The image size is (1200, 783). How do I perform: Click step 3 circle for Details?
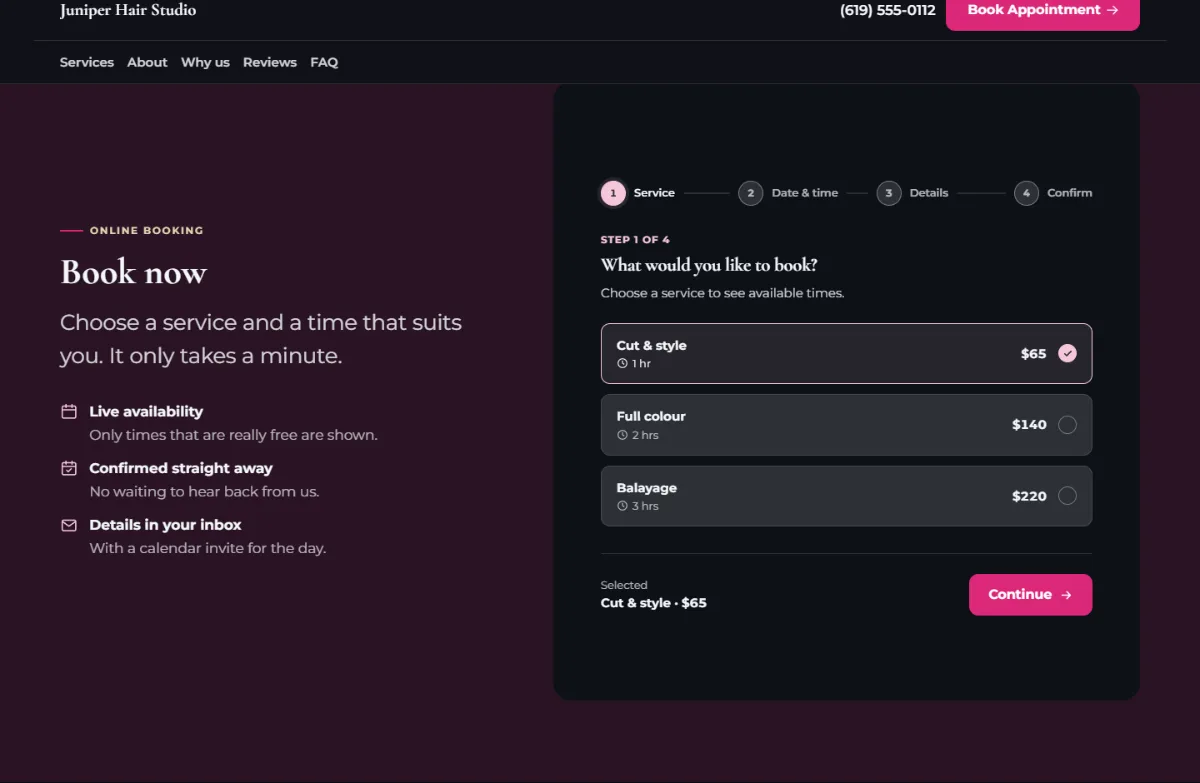[889, 193]
